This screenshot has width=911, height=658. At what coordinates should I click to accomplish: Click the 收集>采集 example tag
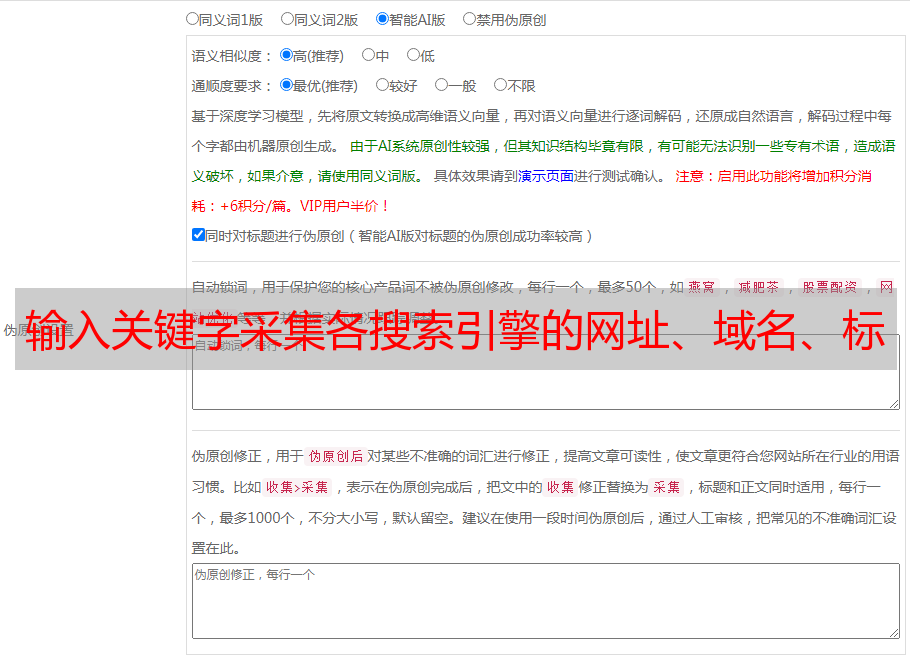(297, 487)
